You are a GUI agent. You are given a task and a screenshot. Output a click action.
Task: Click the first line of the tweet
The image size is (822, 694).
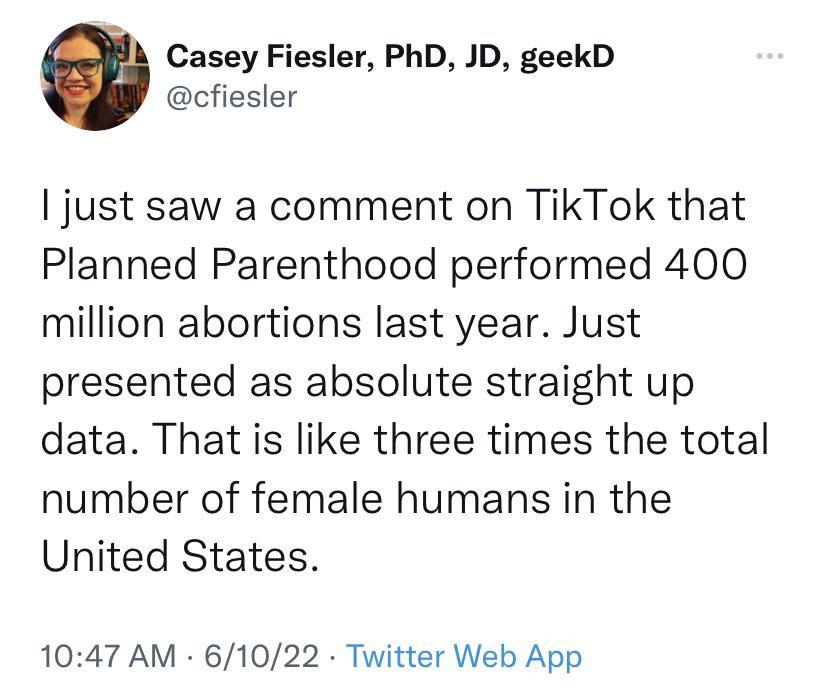[x=393, y=206]
